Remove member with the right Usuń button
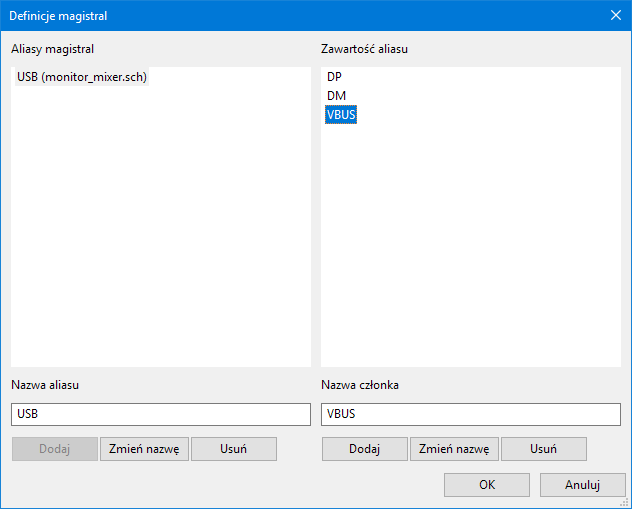632x509 pixels. tap(543, 449)
